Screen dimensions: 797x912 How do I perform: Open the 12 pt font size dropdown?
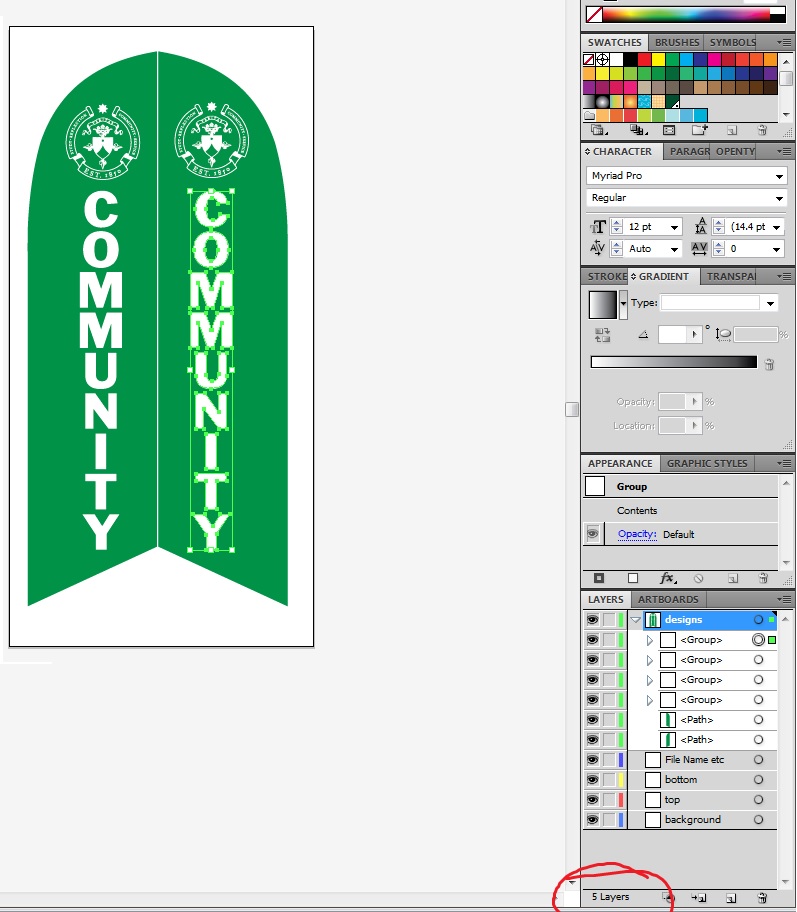(x=674, y=227)
